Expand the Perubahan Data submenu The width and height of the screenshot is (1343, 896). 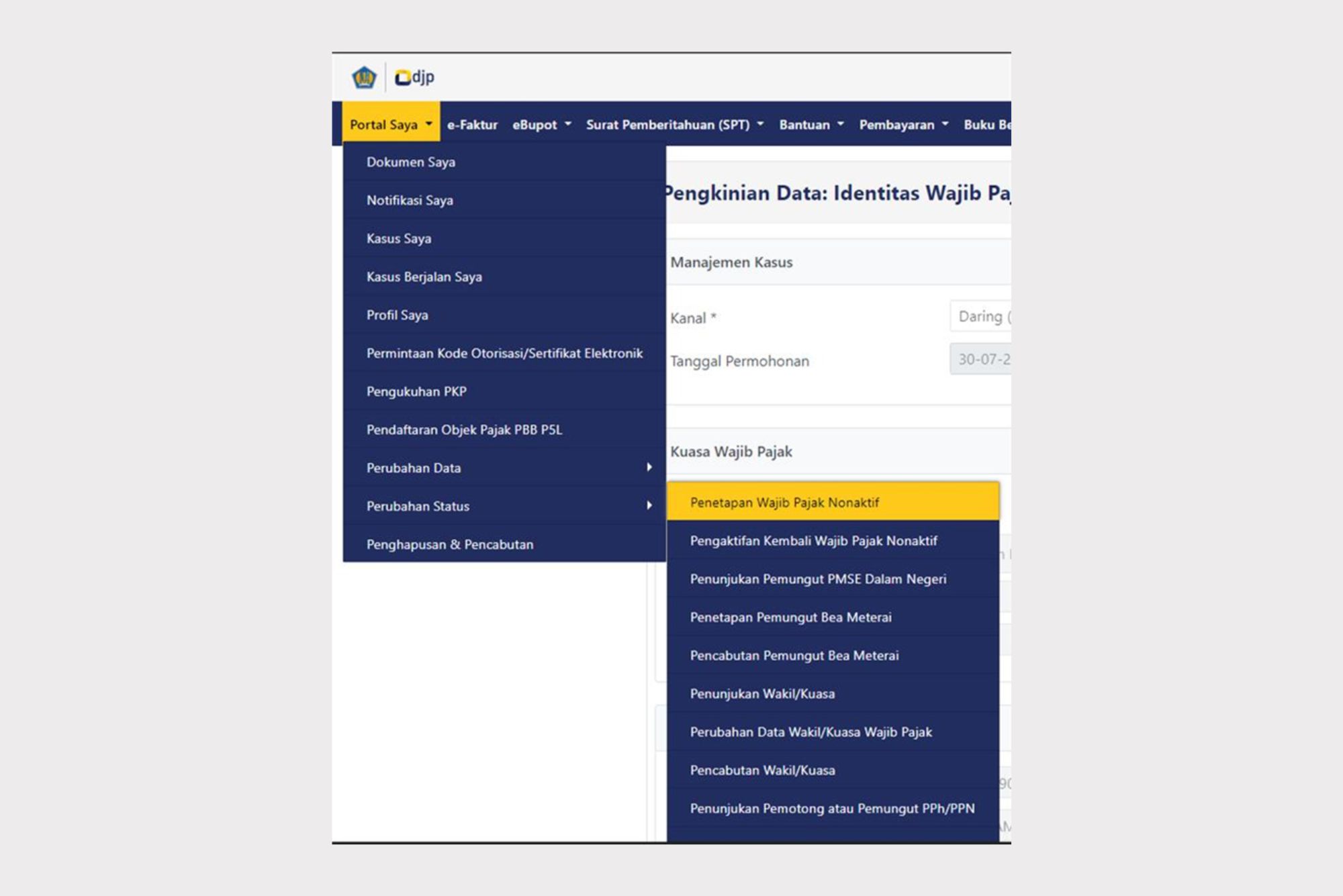pyautogui.click(x=504, y=468)
